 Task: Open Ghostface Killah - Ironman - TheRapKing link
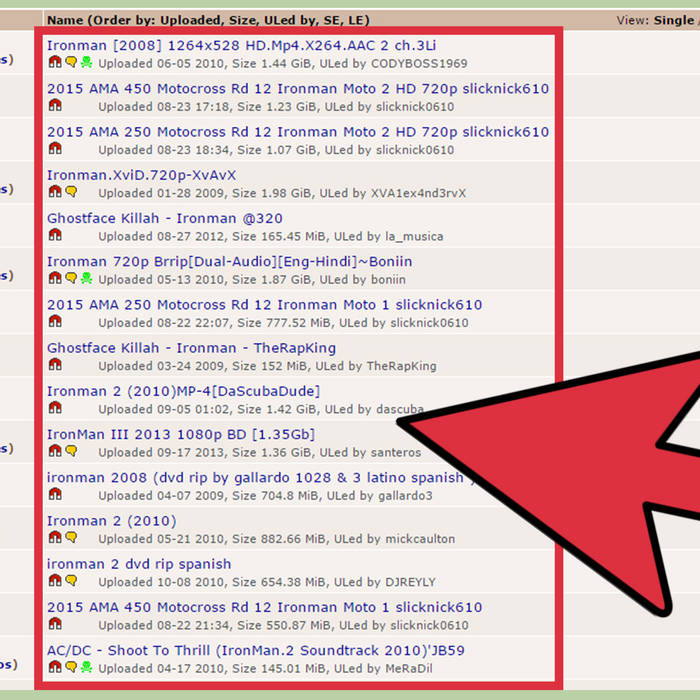(191, 348)
